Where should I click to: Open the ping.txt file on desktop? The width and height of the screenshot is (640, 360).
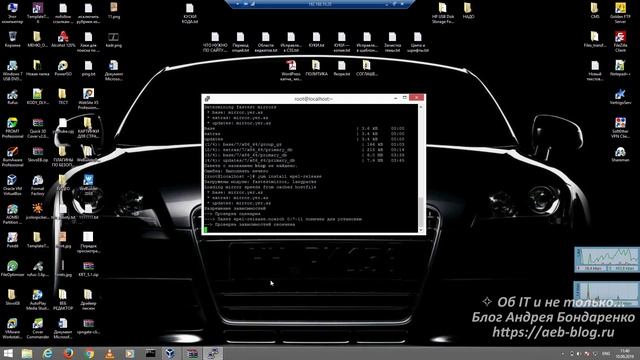pos(88,68)
